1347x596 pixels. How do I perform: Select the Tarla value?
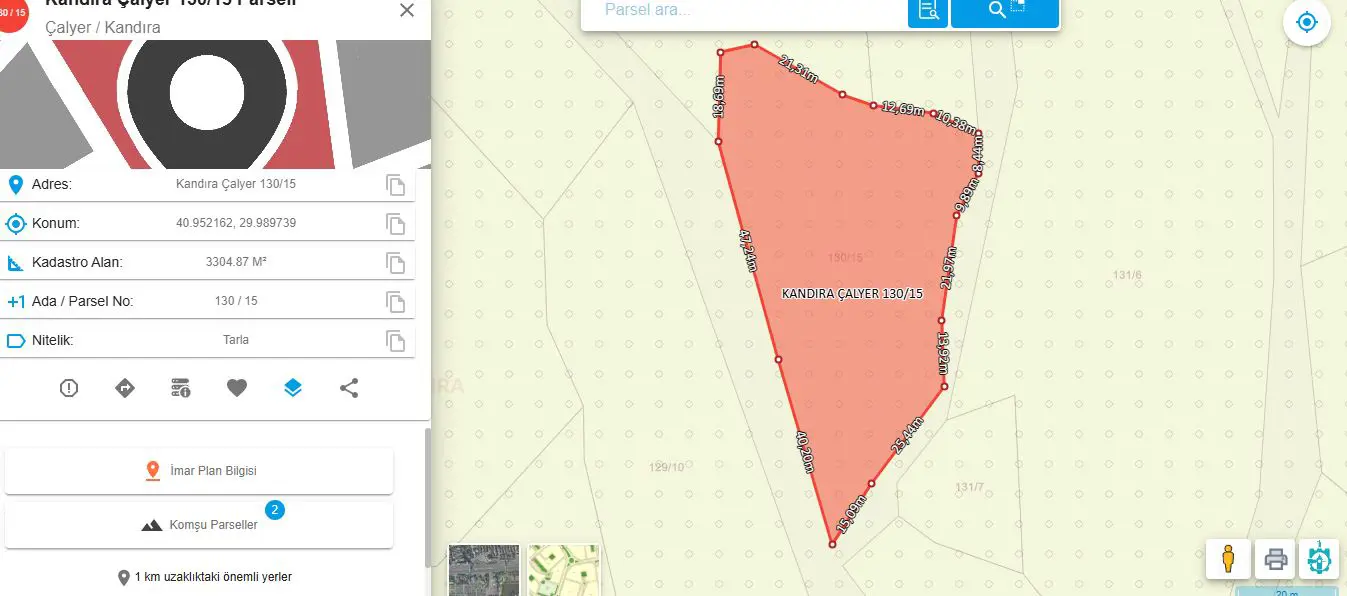tap(236, 340)
